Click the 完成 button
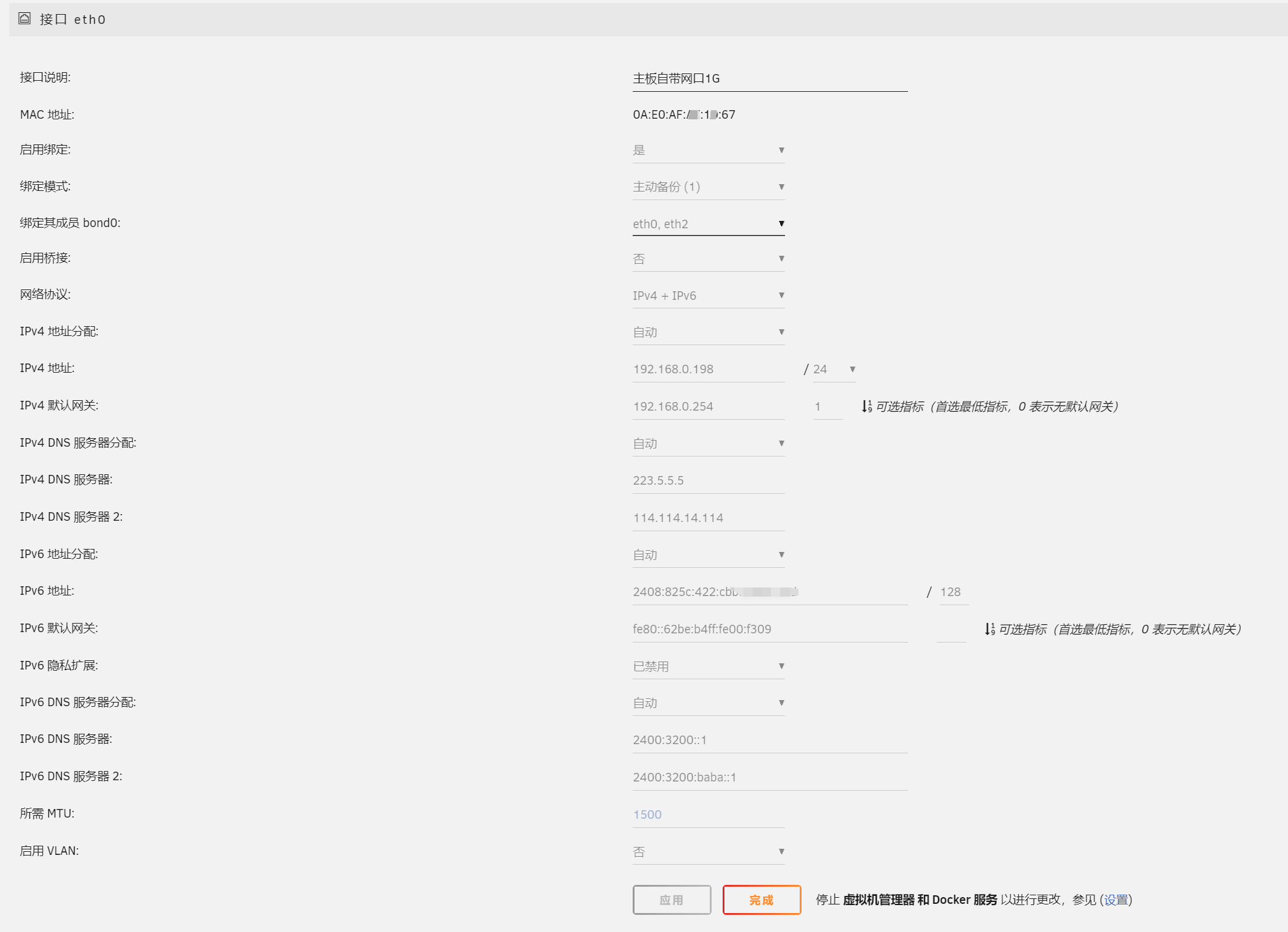The width and height of the screenshot is (1288, 932). [x=762, y=900]
